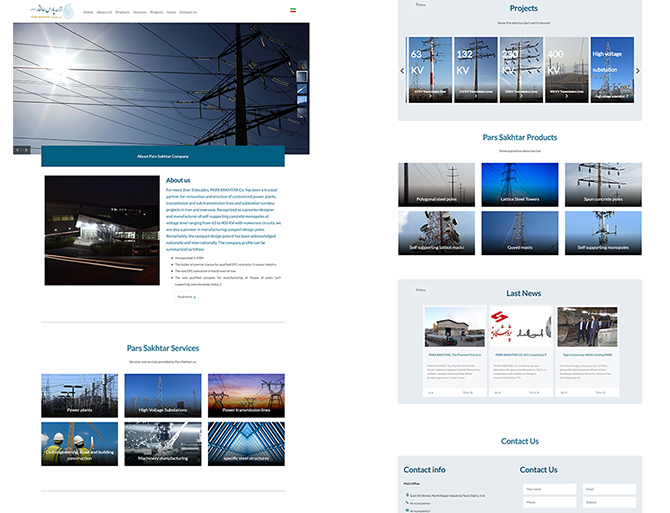
Task: Focus the Email field in contact form
Action: point(607,489)
